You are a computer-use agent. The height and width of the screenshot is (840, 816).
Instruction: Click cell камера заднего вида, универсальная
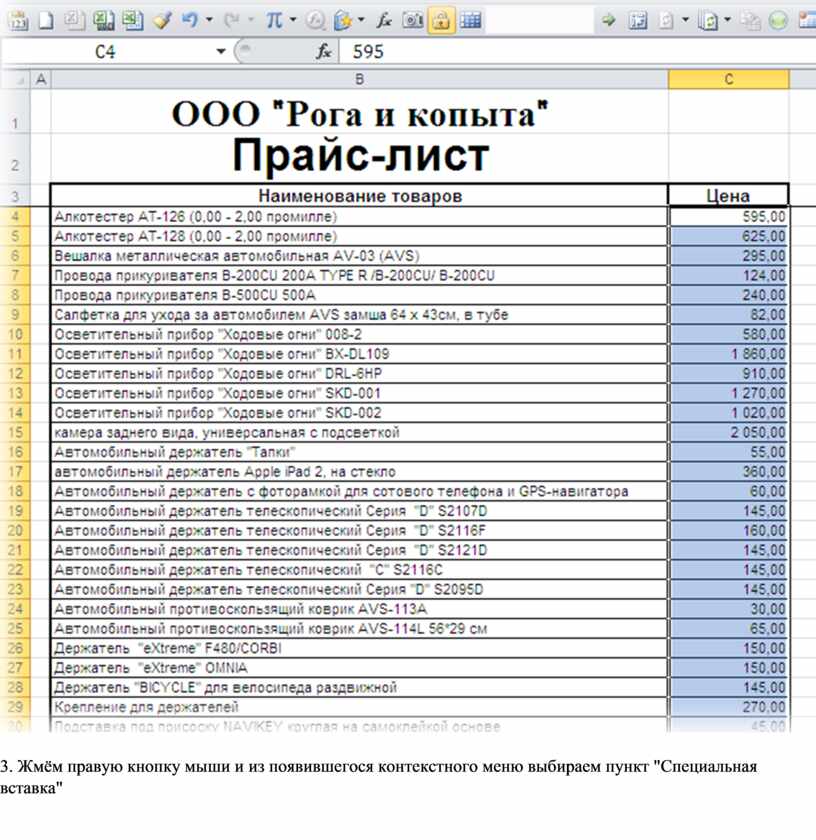coord(360,433)
